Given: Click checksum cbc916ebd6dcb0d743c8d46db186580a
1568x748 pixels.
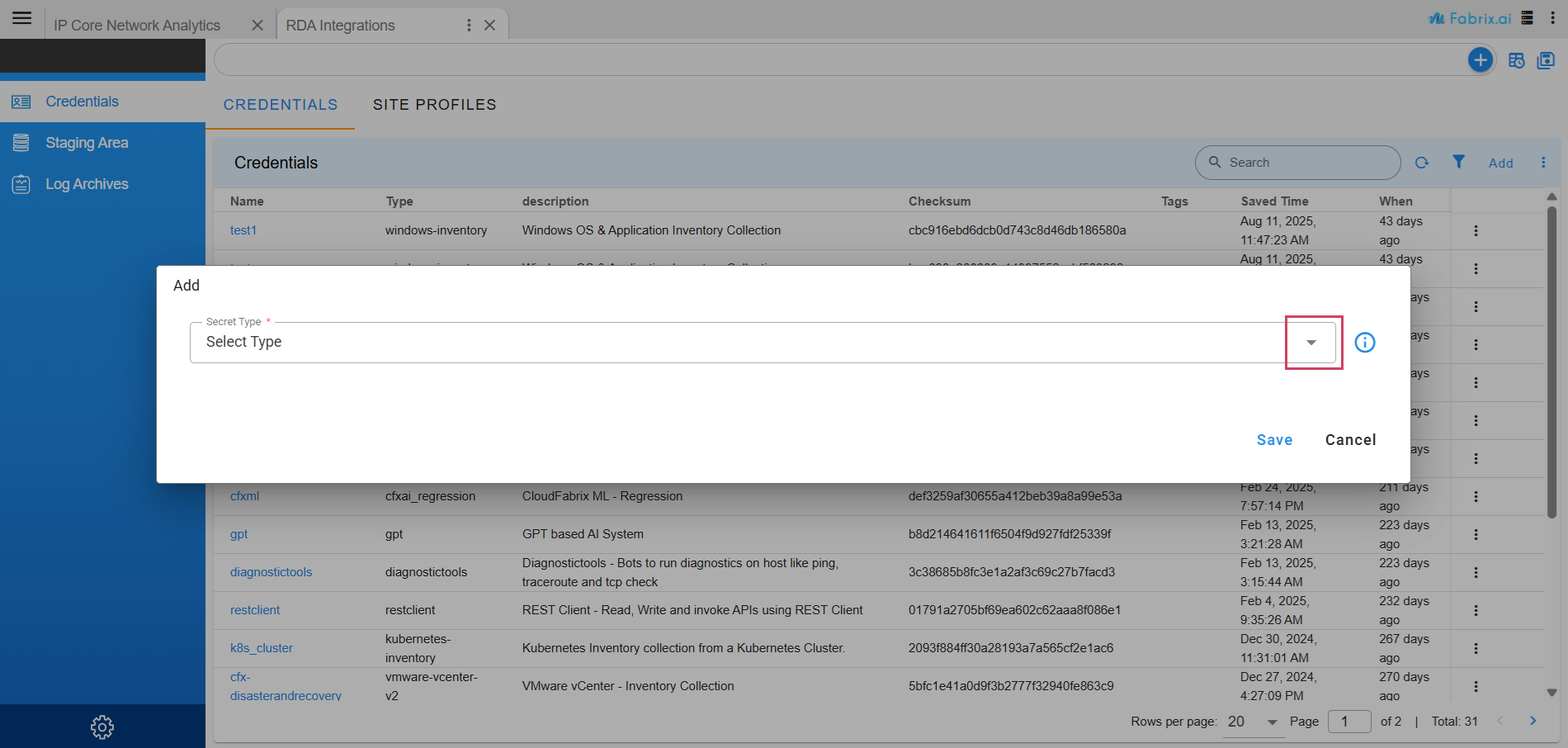Looking at the screenshot, I should click(x=1017, y=230).
